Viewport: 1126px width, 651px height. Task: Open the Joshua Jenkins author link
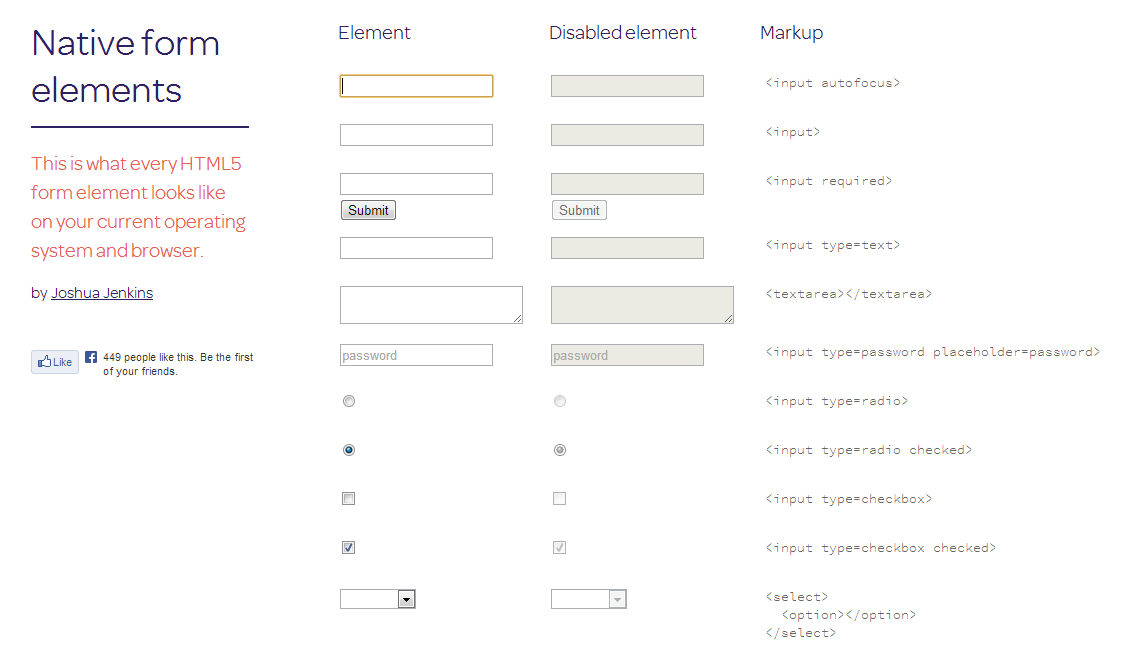pyautogui.click(x=102, y=292)
